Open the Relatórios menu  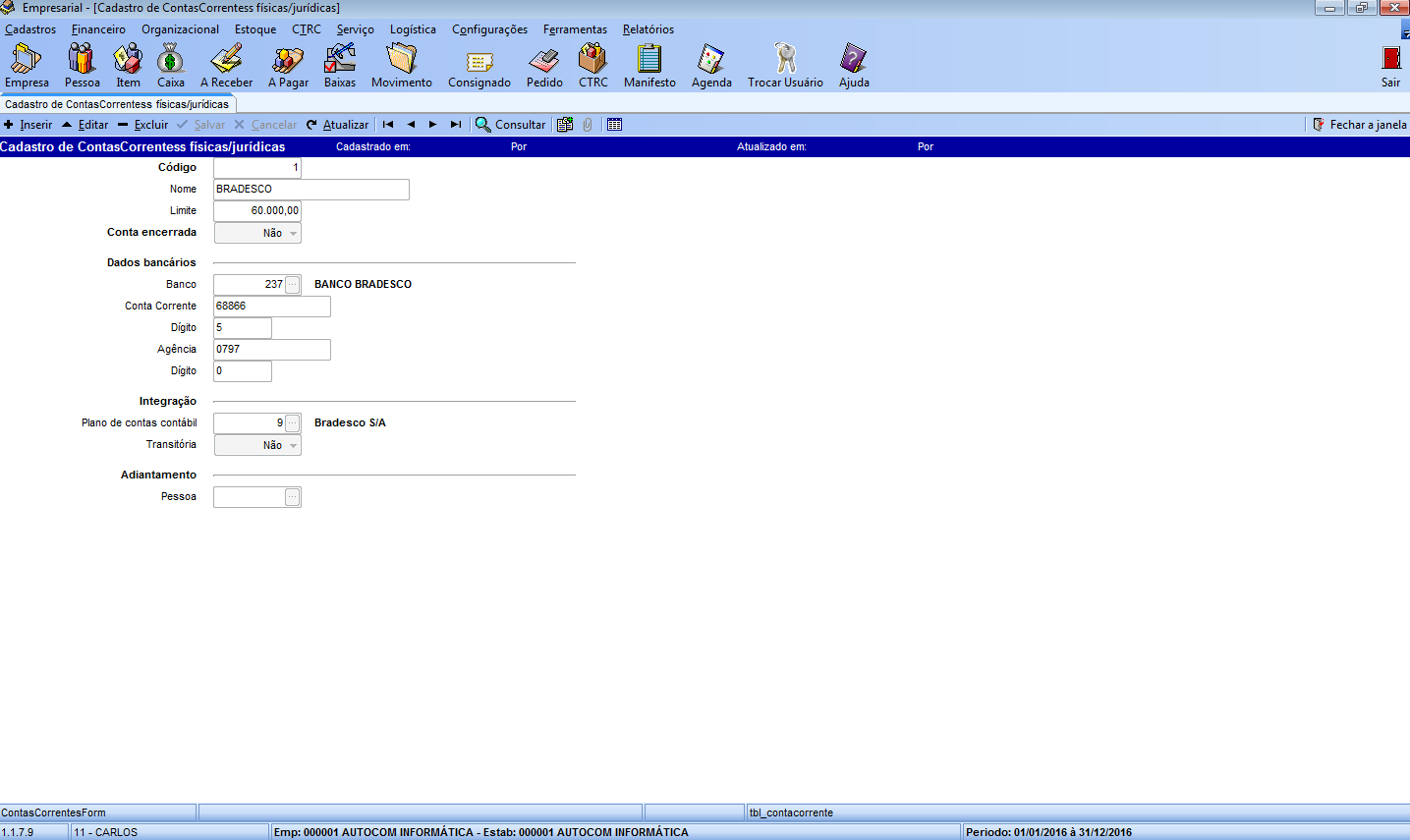648,29
